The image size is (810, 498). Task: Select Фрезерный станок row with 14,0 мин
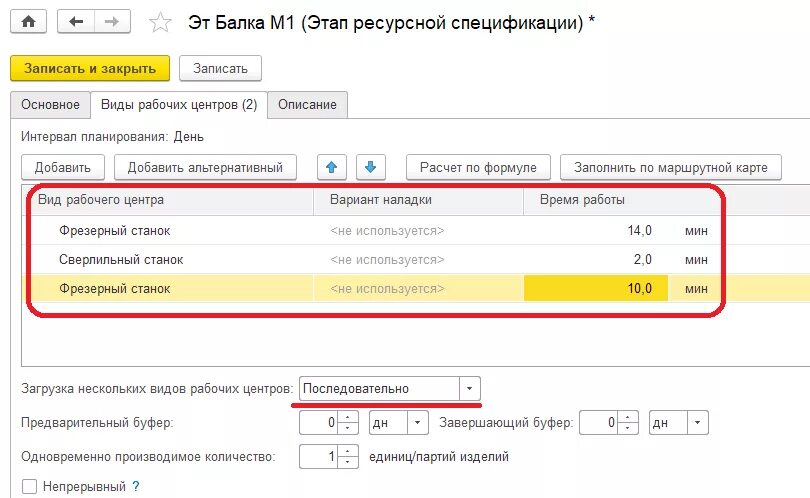click(x=416, y=230)
